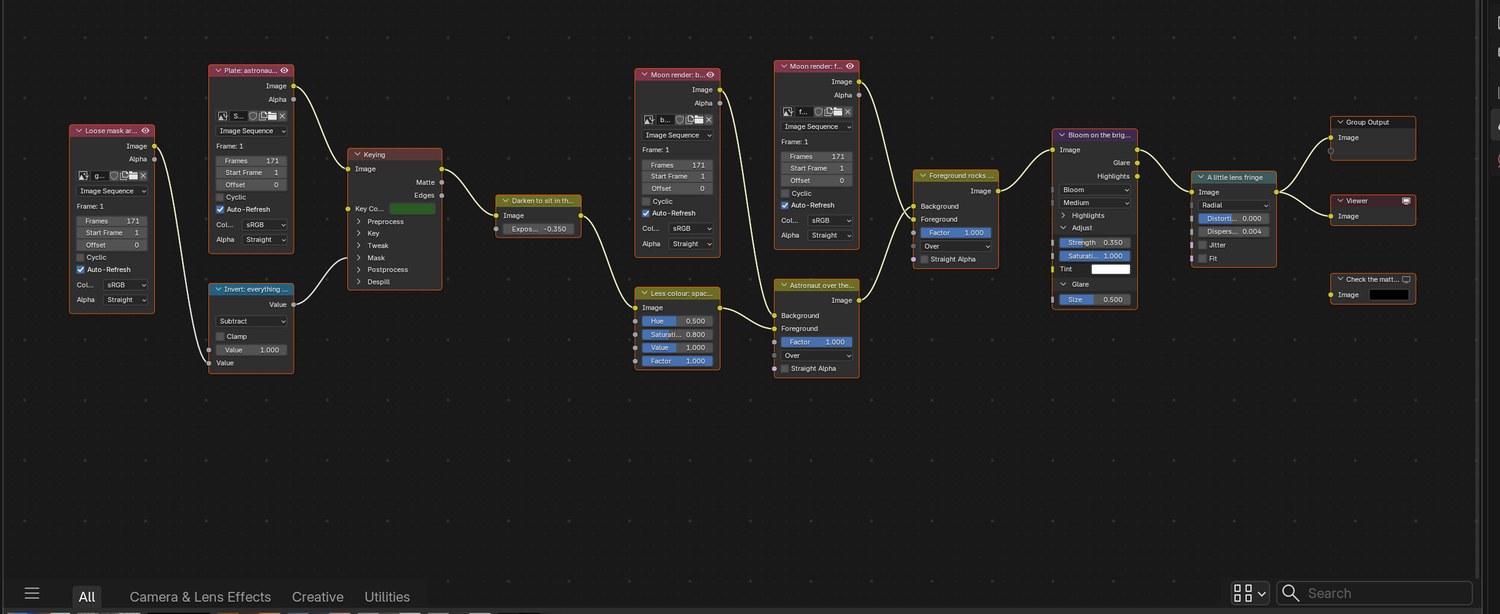The image size is (1500, 614).
Task: Click shield icon in Plate astronaut node
Action: [x=253, y=116]
